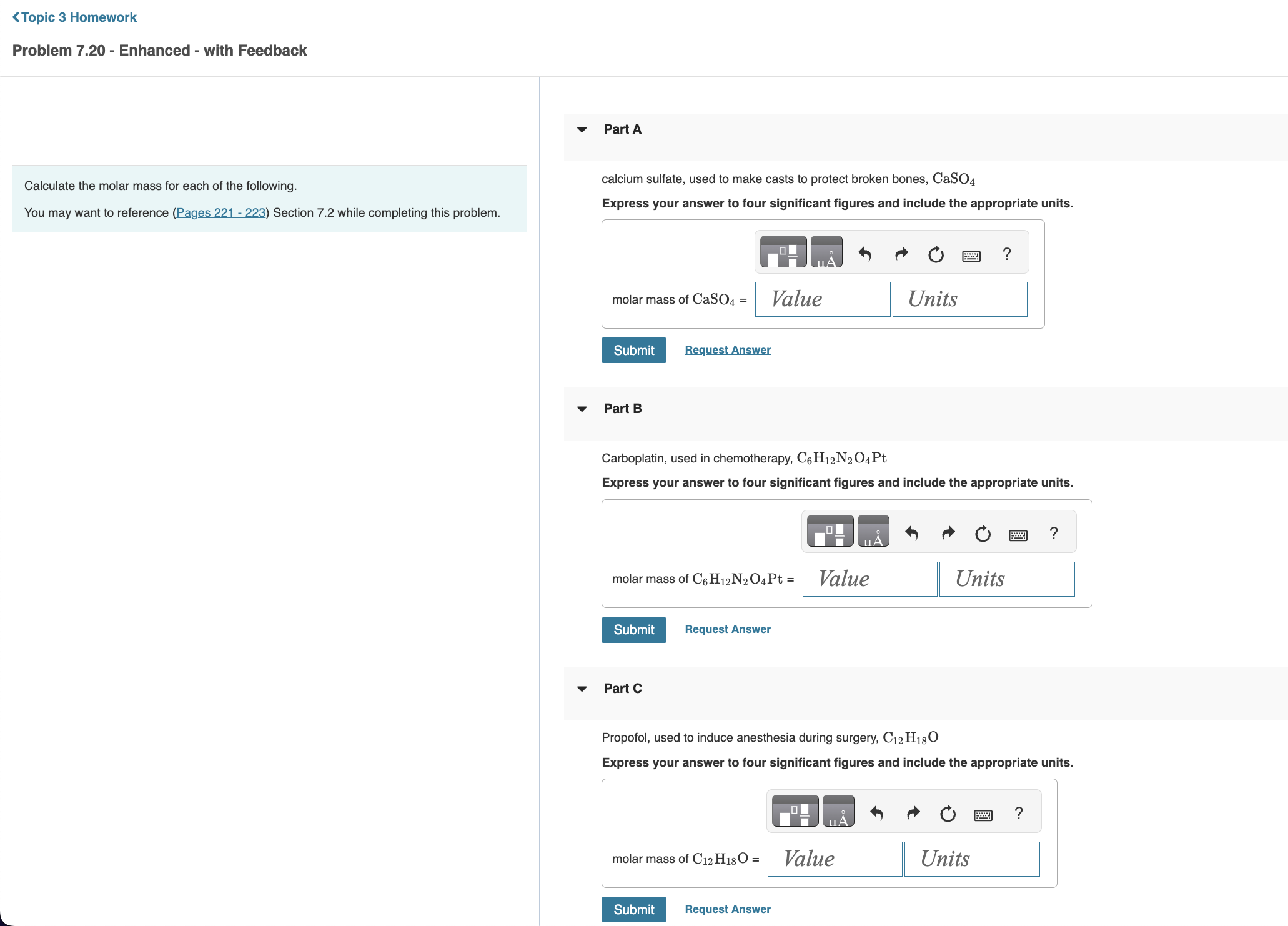
Task: Open symbols µÅ menu in Part C toolbar
Action: tap(838, 812)
